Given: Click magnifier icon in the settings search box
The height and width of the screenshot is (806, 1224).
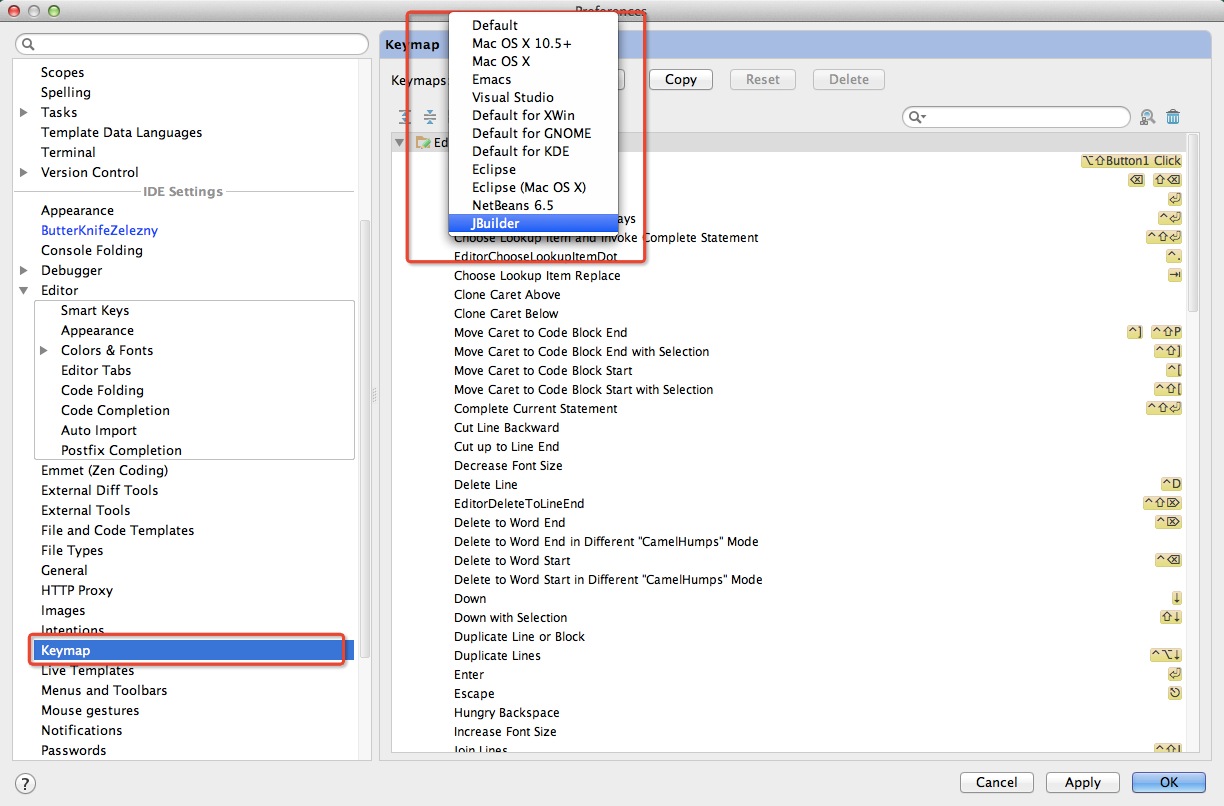Looking at the screenshot, I should (x=28, y=44).
